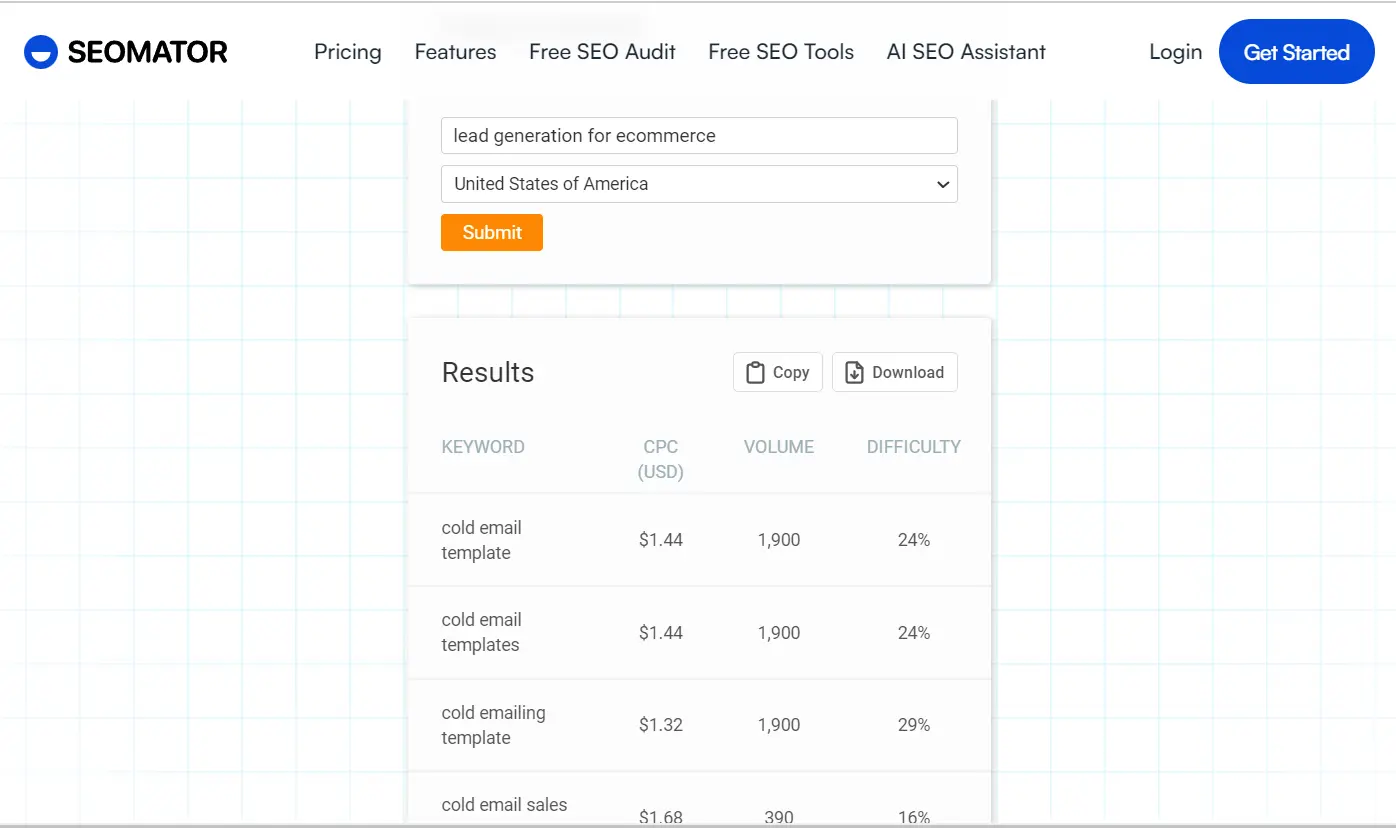Submit the keyword research query

tap(491, 232)
